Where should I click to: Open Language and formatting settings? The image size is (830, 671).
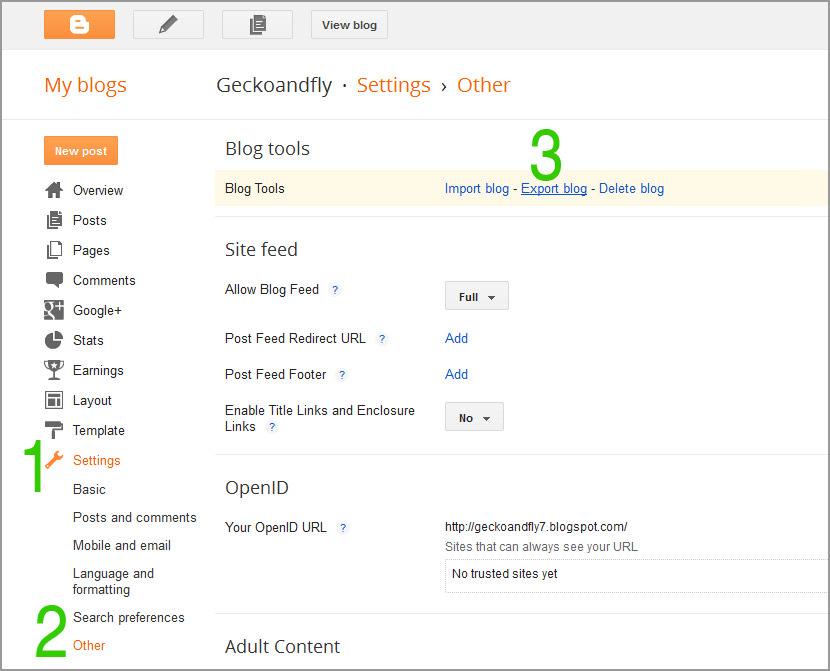tap(113, 582)
